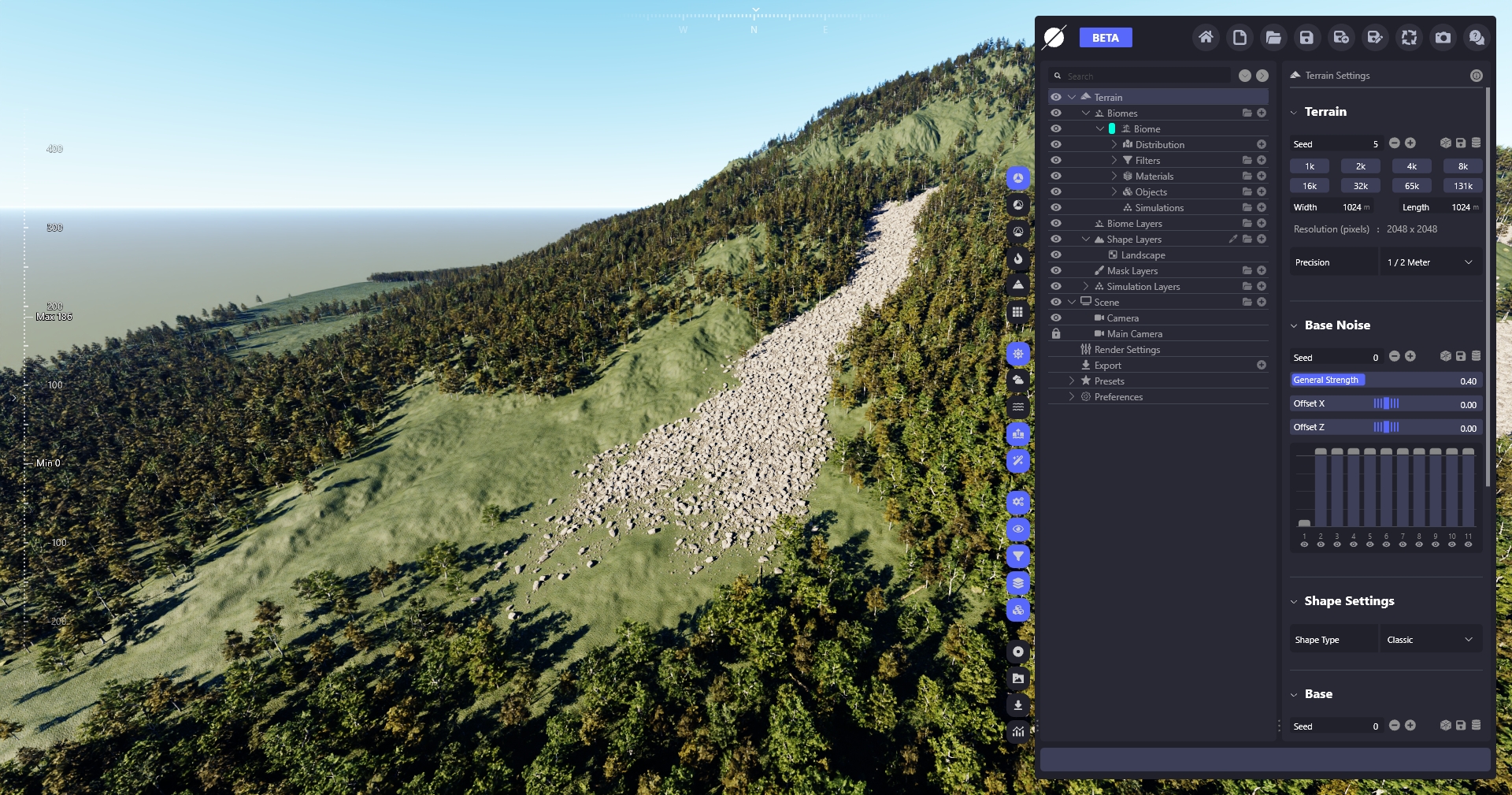Click the new file icon

click(1240, 38)
